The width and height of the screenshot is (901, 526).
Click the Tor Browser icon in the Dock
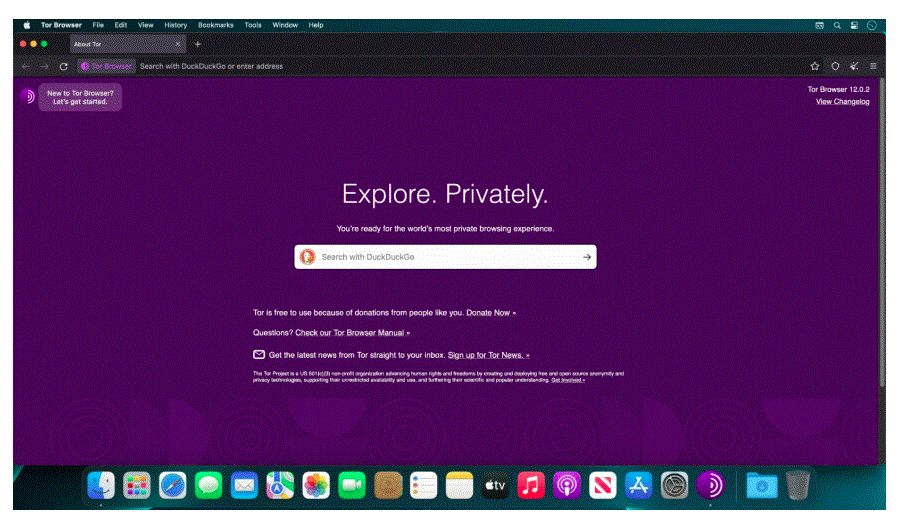point(710,486)
